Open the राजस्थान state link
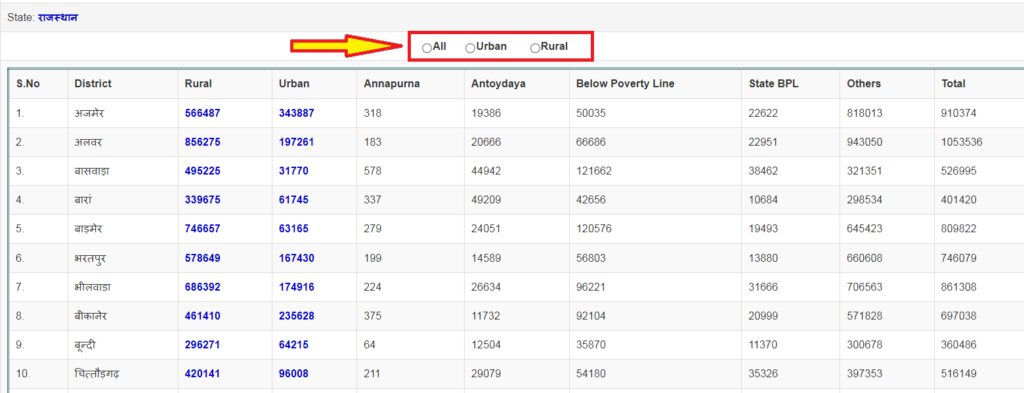The height and width of the screenshot is (393, 1024). pos(58,18)
